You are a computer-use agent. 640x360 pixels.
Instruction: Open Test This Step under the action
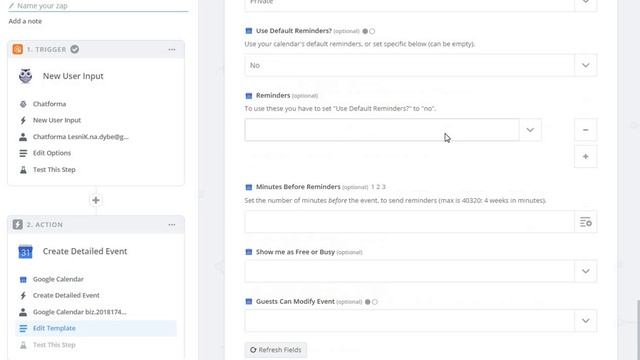coord(54,345)
